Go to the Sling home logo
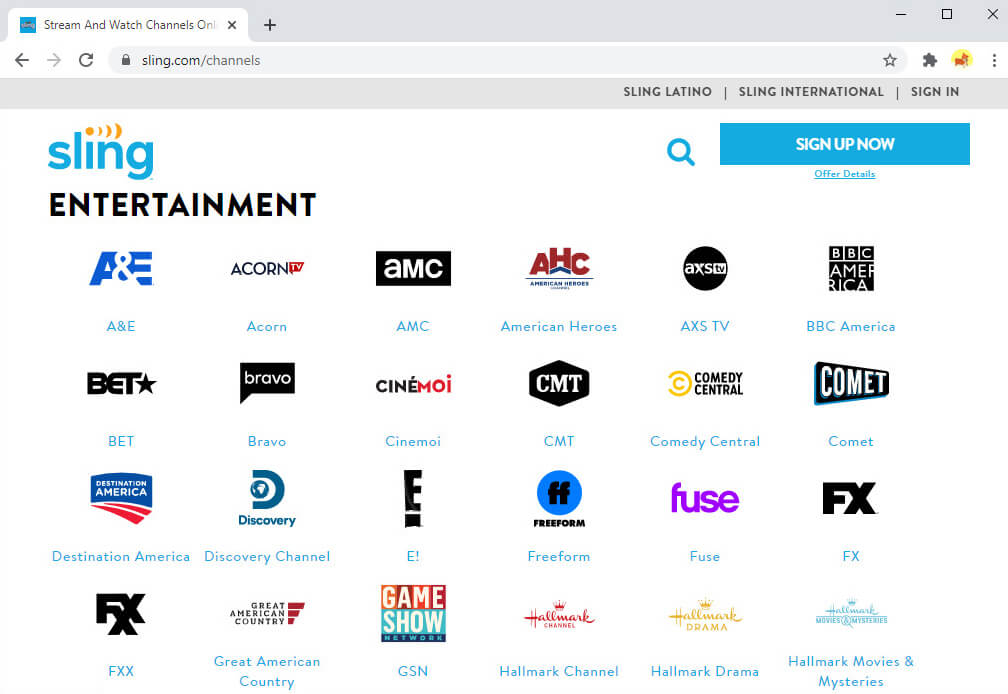The image size is (1008, 694). pos(101,151)
